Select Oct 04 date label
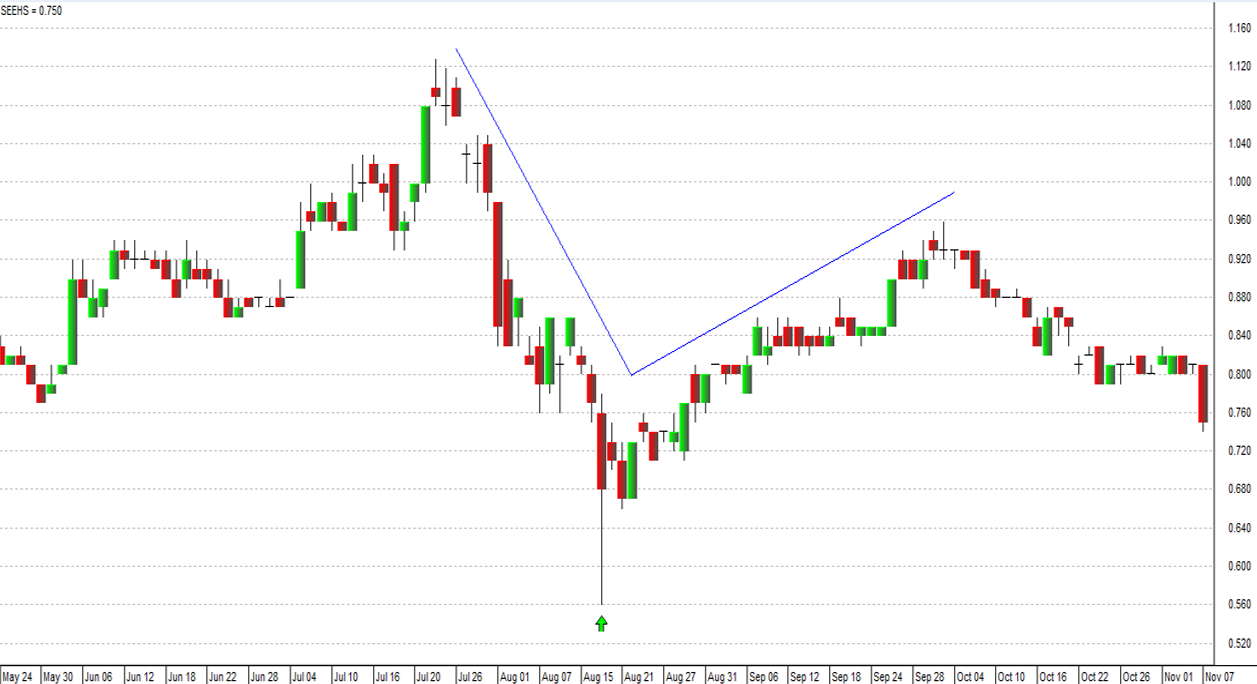 coord(970,677)
